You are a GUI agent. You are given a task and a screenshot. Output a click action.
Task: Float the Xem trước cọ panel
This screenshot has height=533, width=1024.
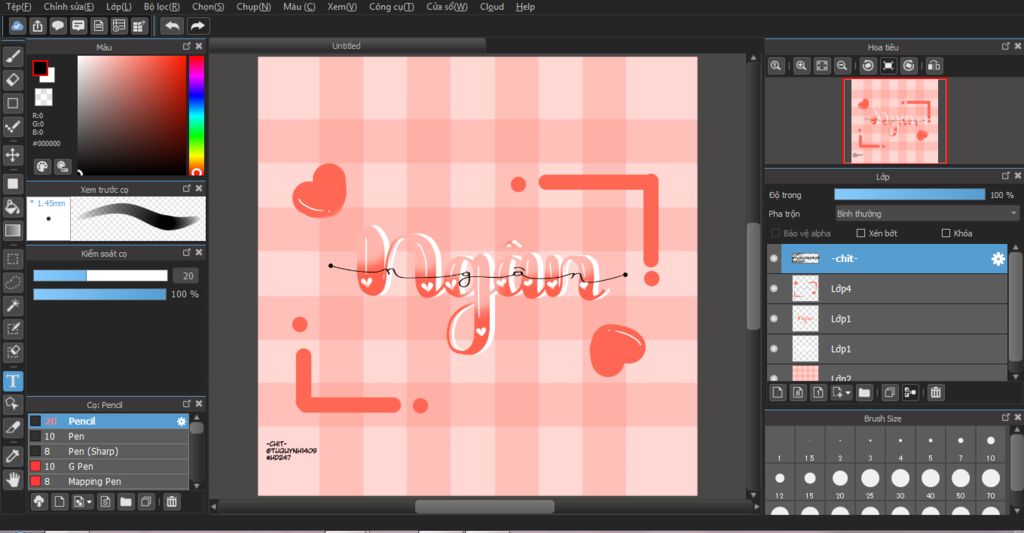(187, 189)
